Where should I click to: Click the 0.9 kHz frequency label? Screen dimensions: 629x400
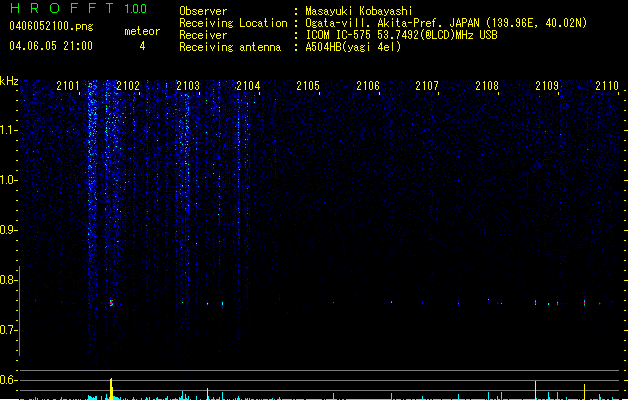pos(8,230)
